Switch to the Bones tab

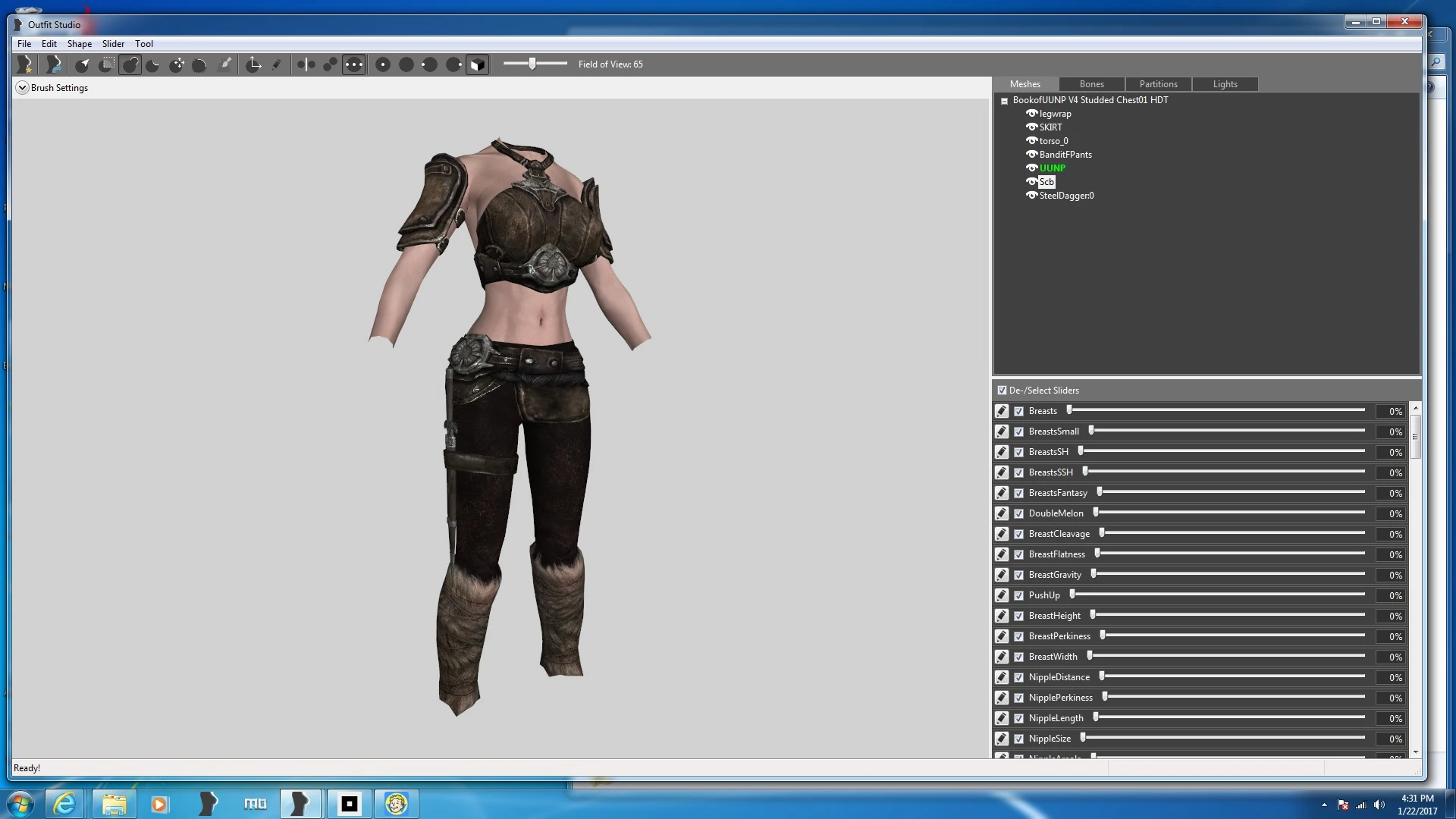1092,84
